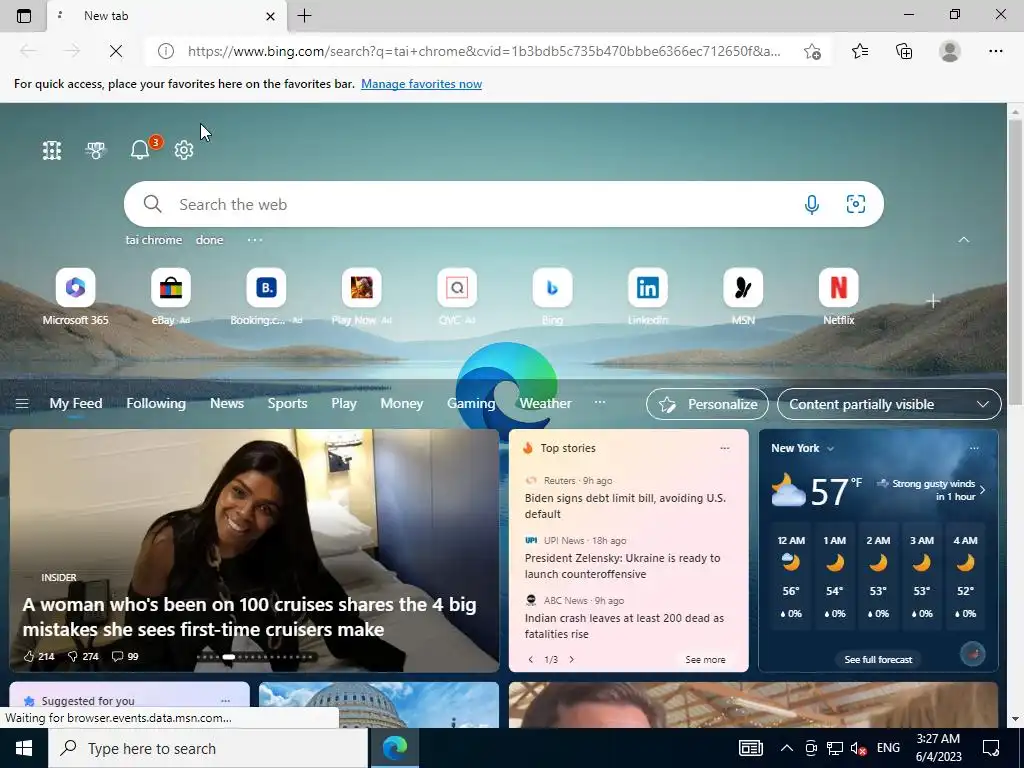Open Collections icon in toolbar
1024x768 pixels.
[904, 51]
